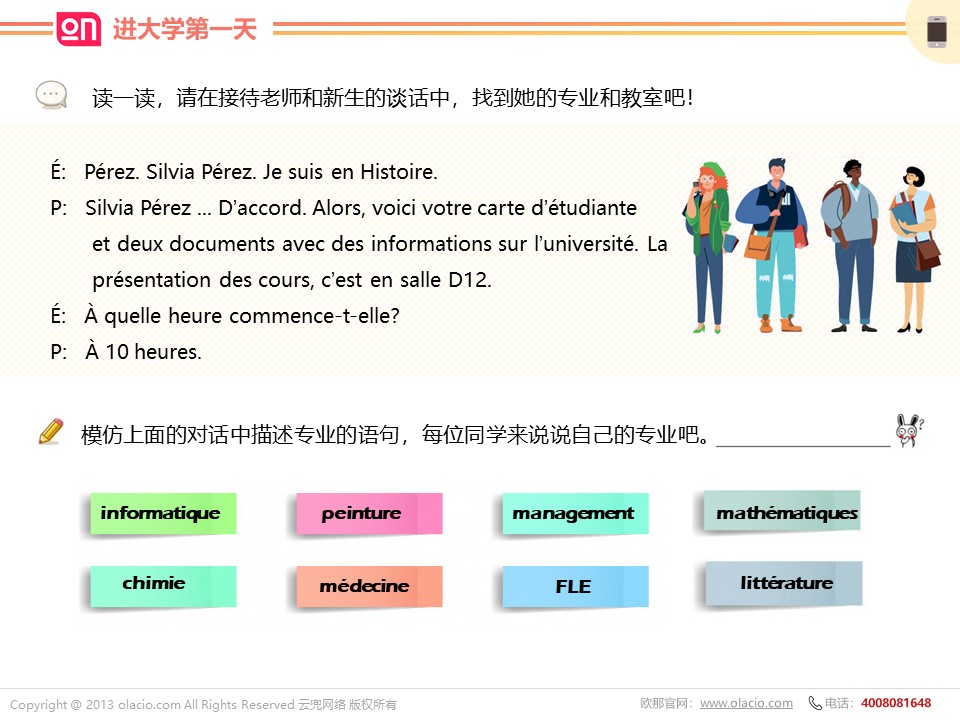Click the rabbit mascot icon

(908, 431)
